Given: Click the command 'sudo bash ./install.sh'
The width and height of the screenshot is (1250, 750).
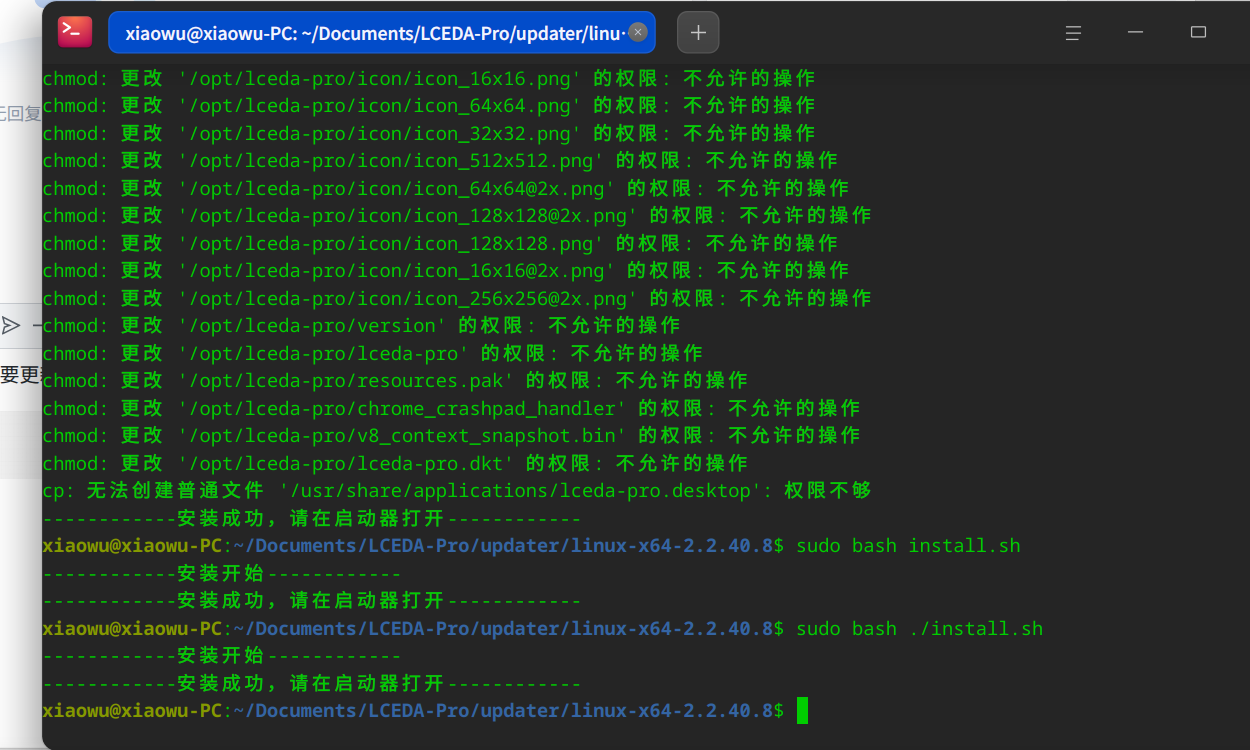Looking at the screenshot, I should (919, 629).
